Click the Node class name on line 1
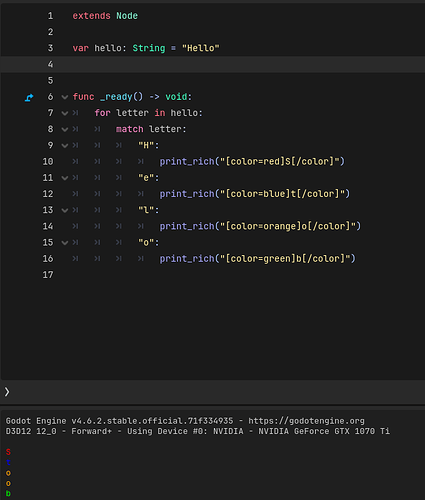The image size is (425, 500). (x=127, y=16)
